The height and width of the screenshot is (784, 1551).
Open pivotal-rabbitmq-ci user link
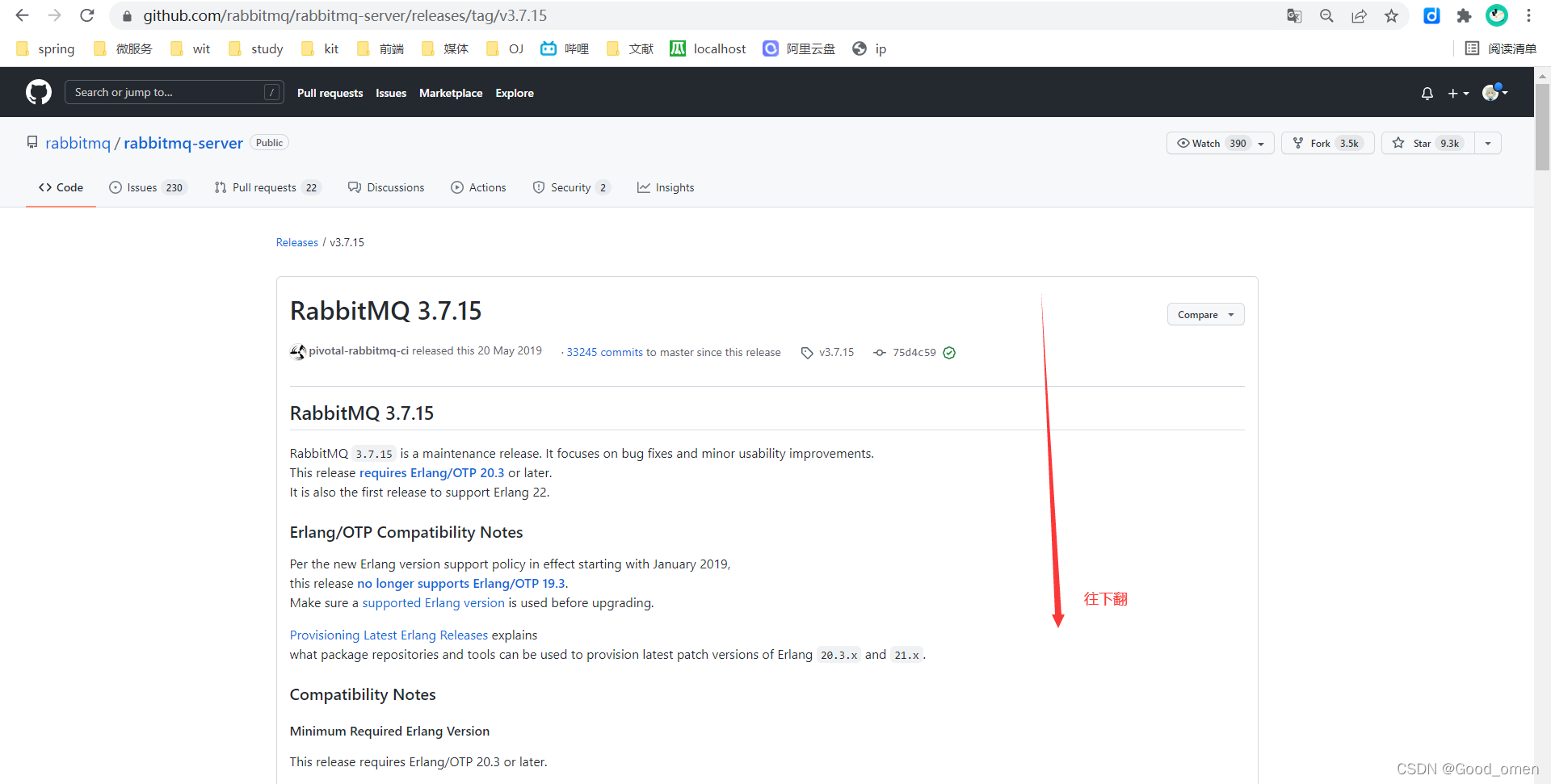click(x=359, y=351)
